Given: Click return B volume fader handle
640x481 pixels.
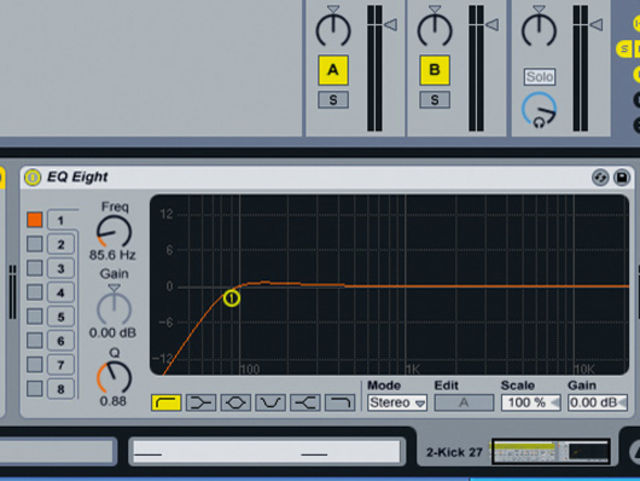Looking at the screenshot, I should (x=492, y=24).
